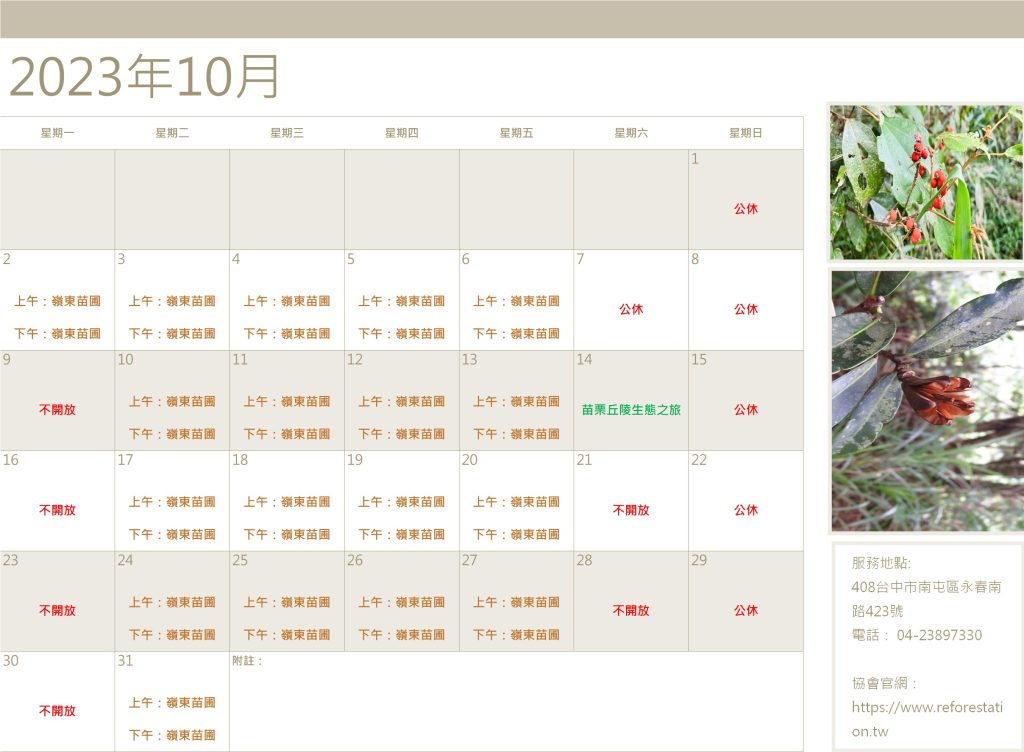Click the 公休 label on October 7
Image resolution: width=1024 pixels, height=752 pixels.
(x=631, y=309)
